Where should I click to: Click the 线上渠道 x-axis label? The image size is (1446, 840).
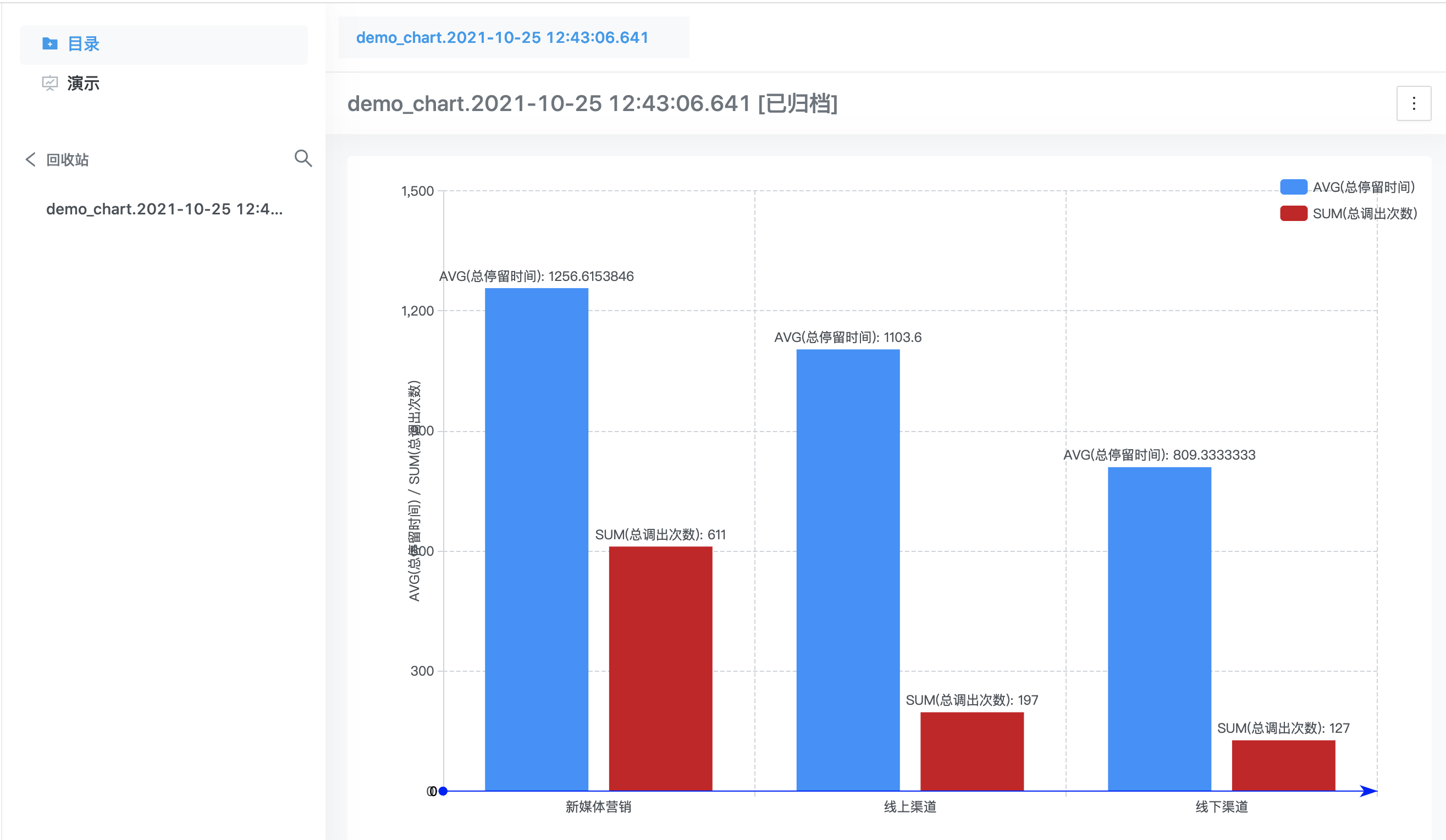[x=910, y=806]
